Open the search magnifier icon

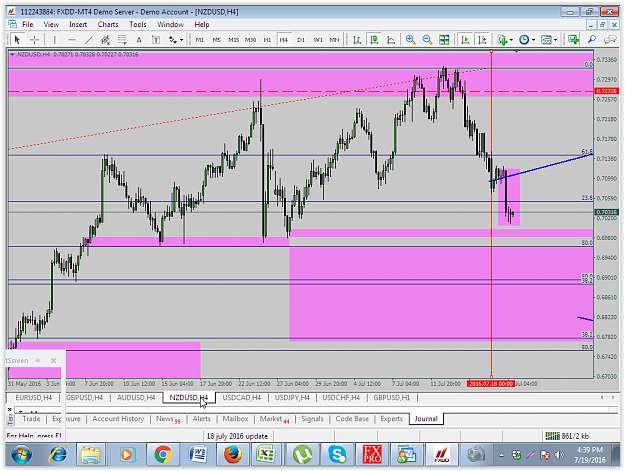click(592, 39)
